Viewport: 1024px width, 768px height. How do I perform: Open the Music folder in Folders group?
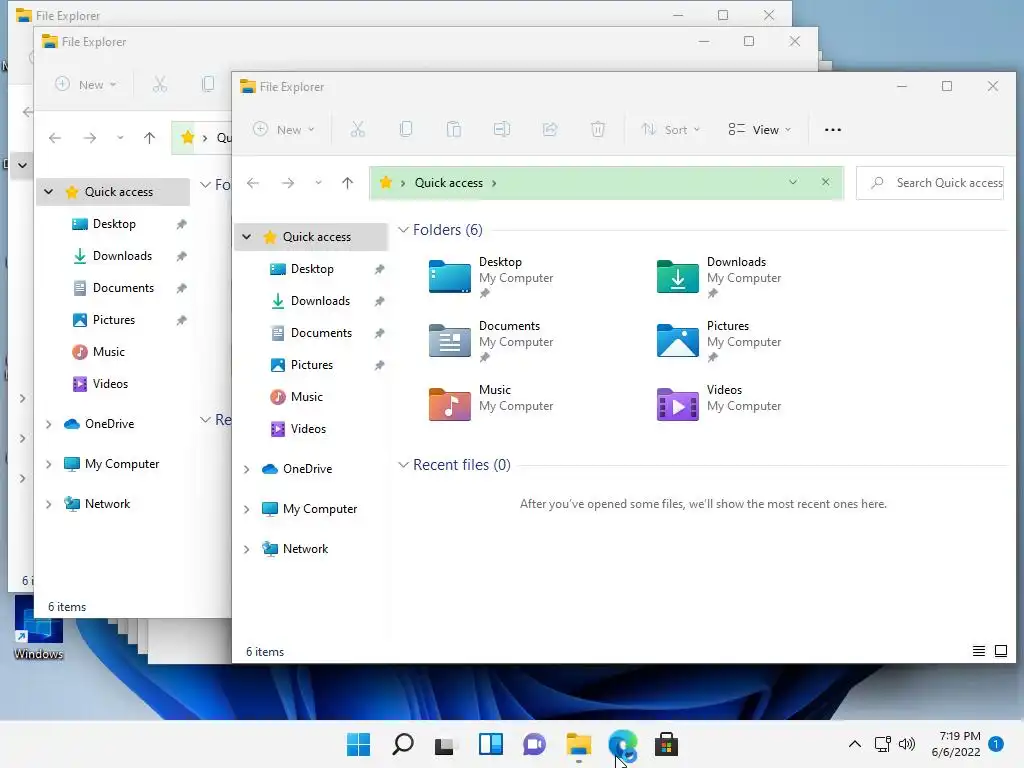(x=449, y=404)
